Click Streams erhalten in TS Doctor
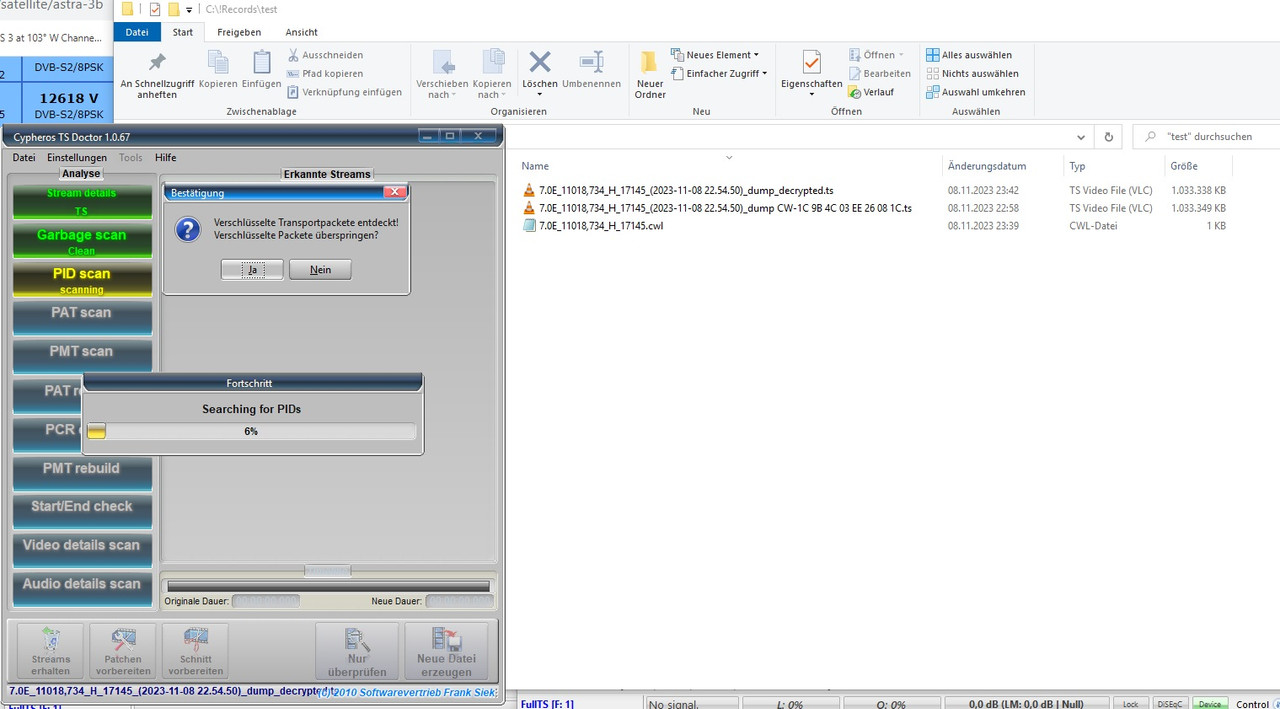This screenshot has height=709, width=1280. tap(50, 652)
